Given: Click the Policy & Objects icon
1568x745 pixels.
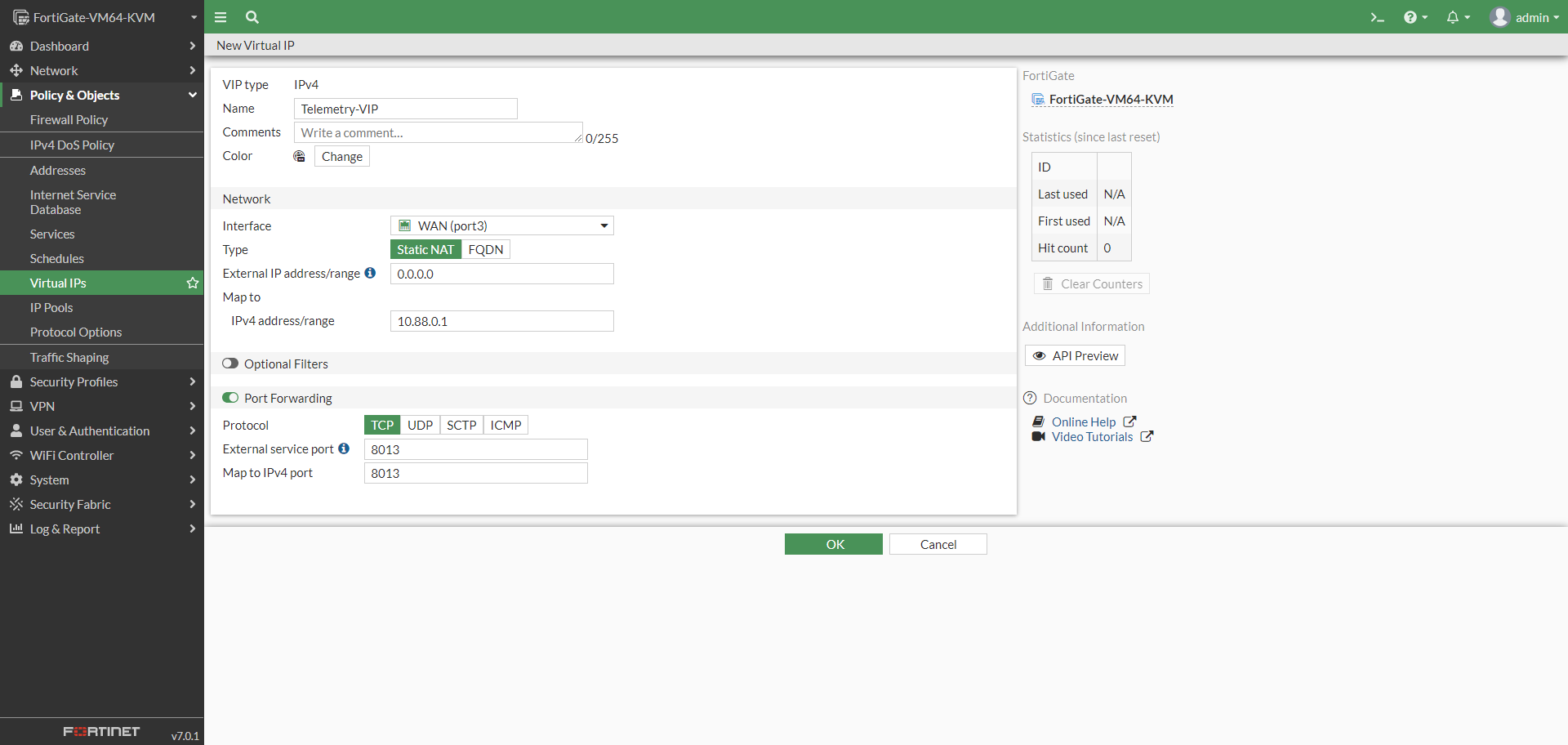Looking at the screenshot, I should pos(16,95).
